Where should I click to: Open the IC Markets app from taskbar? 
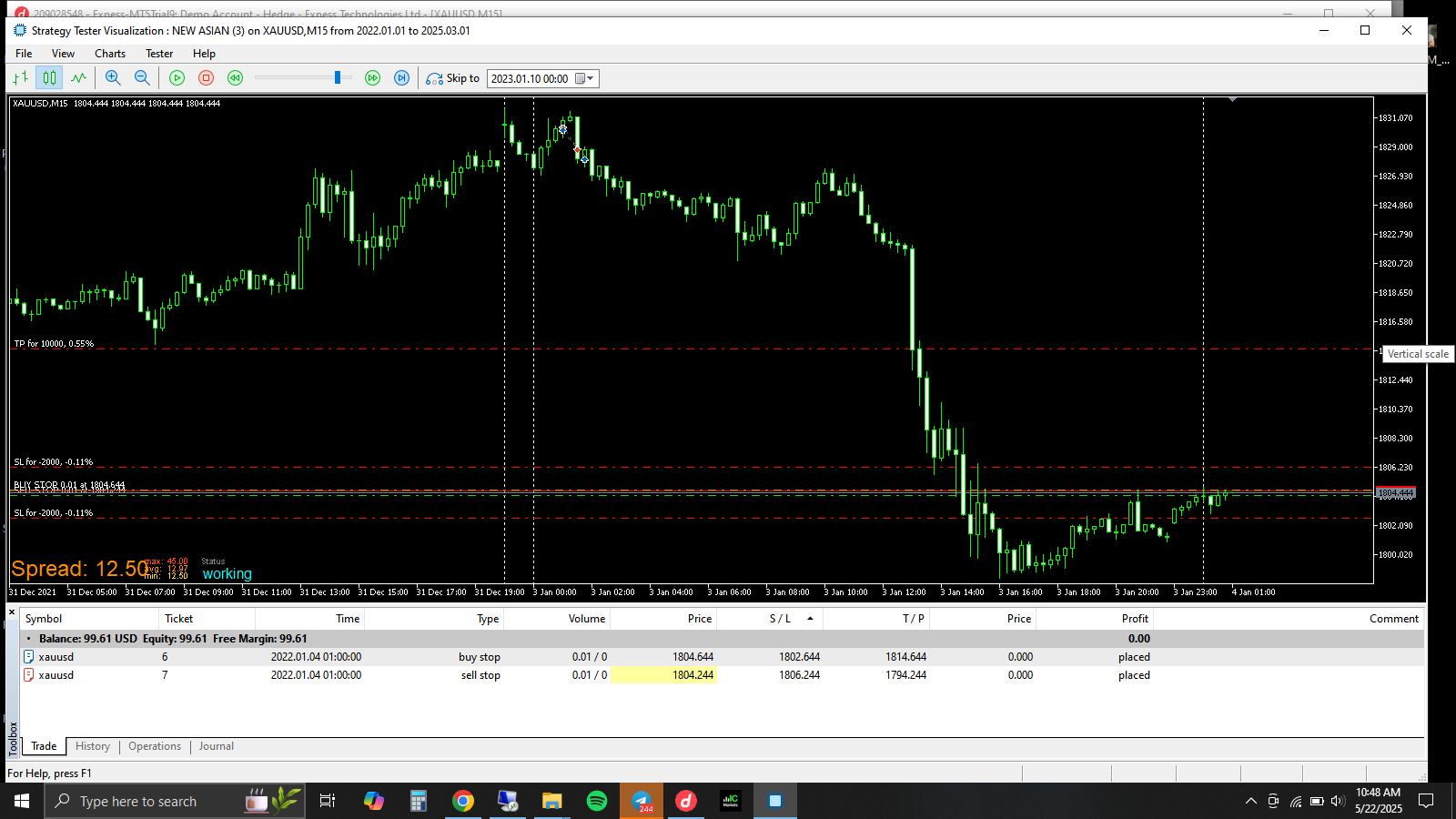click(731, 801)
